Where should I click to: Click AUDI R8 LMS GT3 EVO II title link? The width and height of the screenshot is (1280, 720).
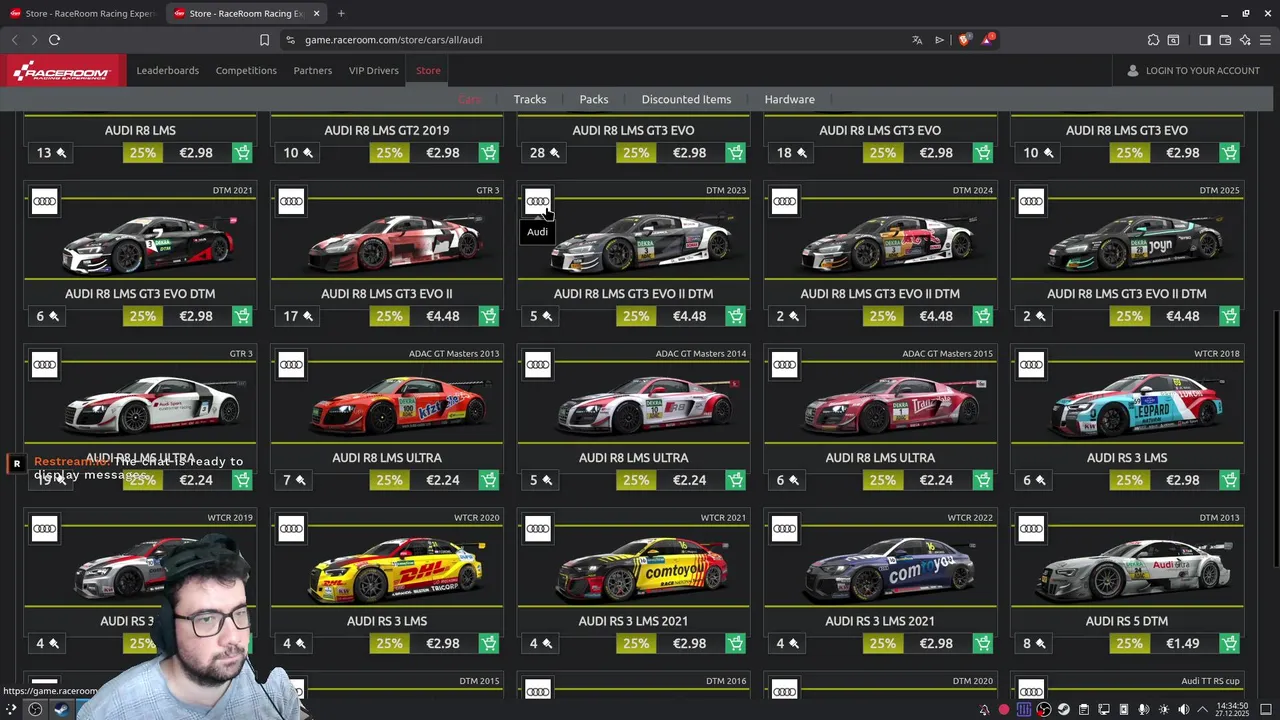click(x=387, y=294)
